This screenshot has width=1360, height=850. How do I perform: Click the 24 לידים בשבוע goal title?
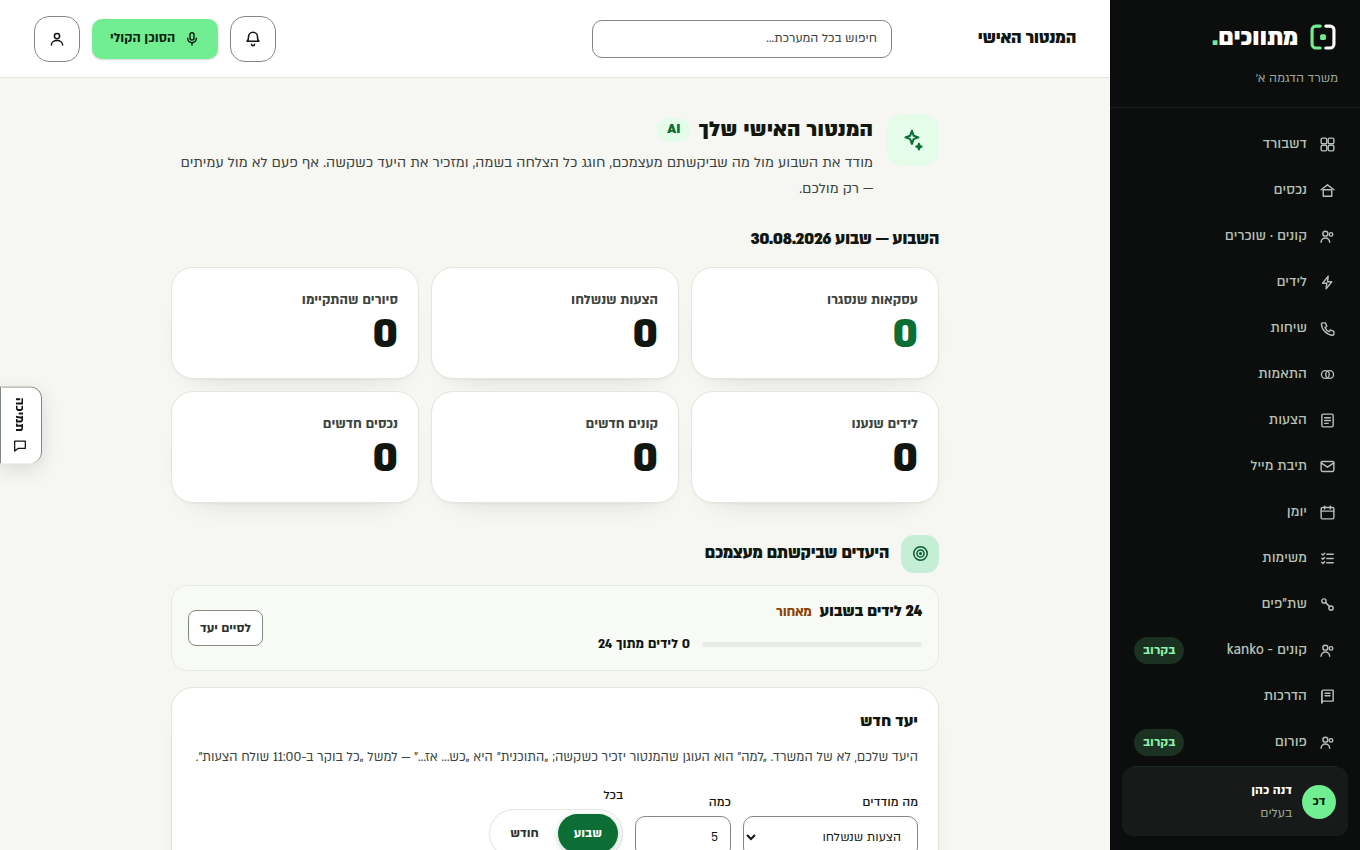pos(871,611)
